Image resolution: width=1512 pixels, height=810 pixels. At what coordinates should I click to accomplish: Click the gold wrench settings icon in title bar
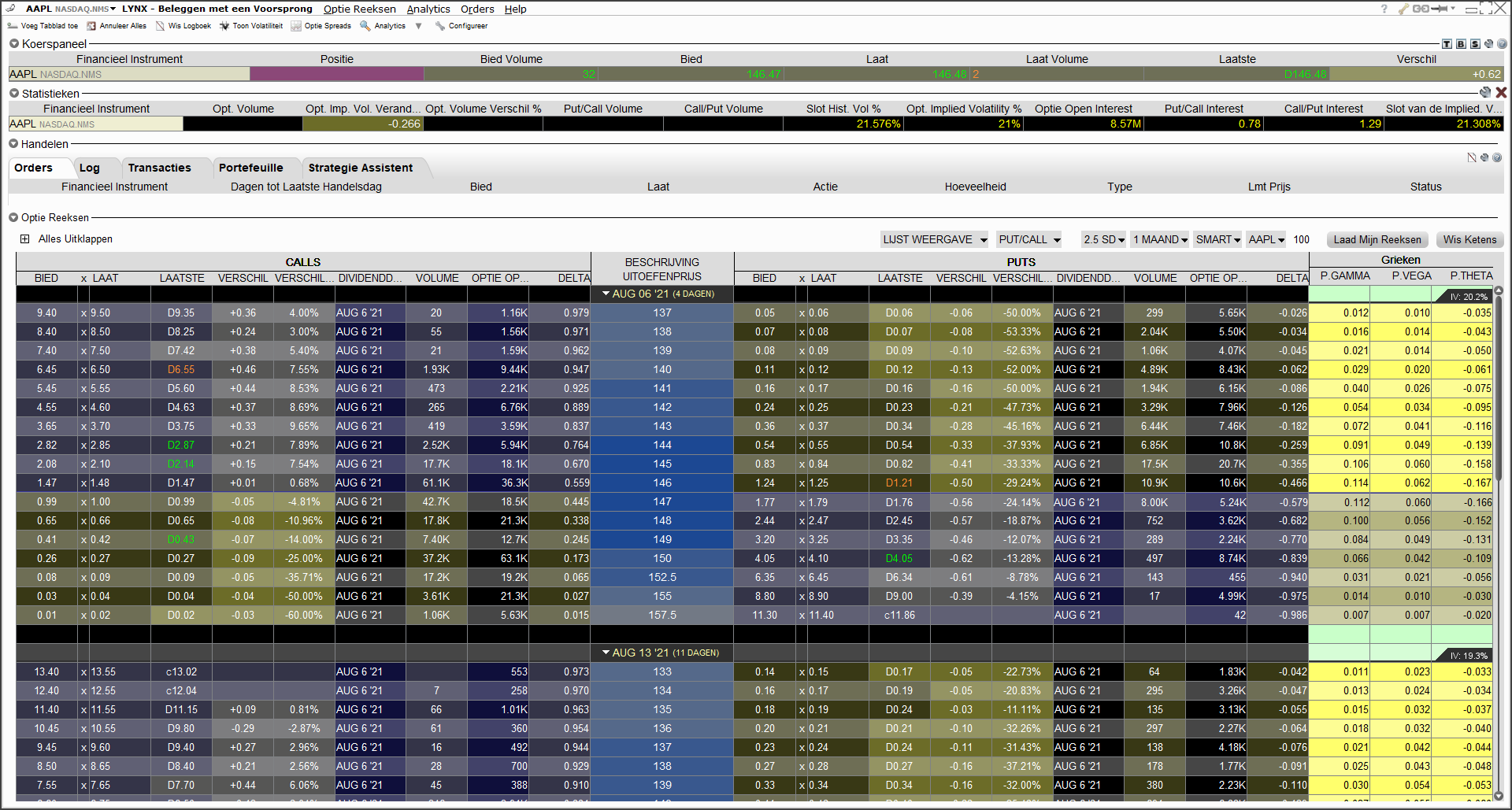[1403, 9]
